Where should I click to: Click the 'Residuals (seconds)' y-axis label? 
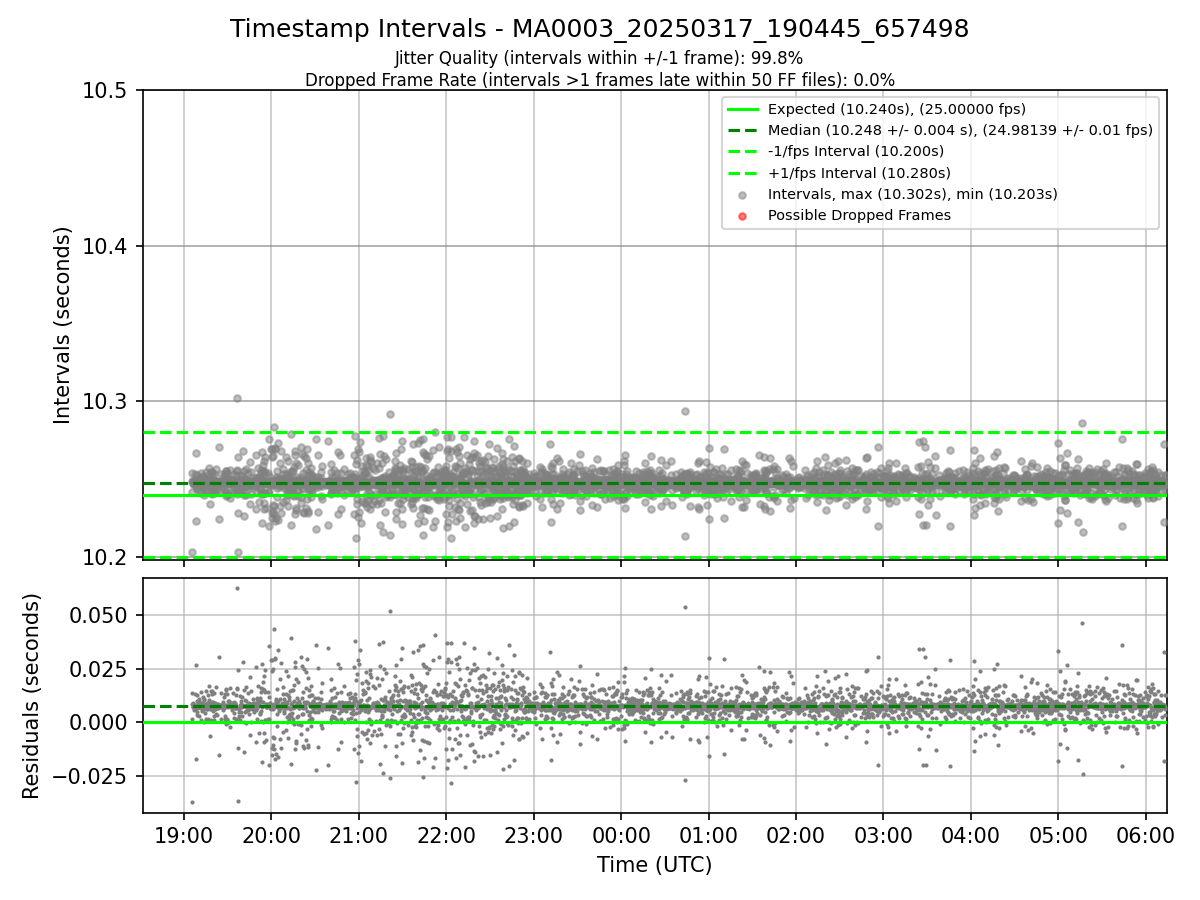[x=32, y=696]
